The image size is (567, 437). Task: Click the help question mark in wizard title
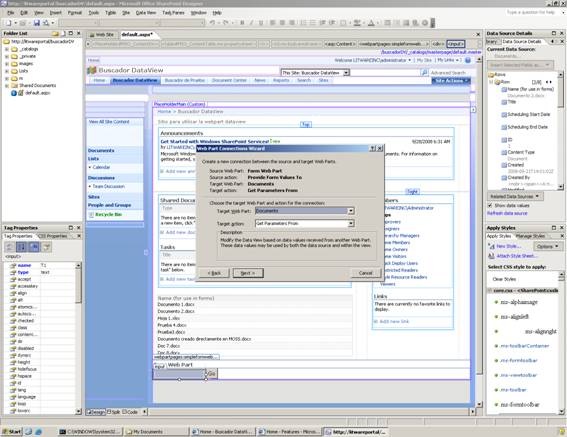pos(372,148)
